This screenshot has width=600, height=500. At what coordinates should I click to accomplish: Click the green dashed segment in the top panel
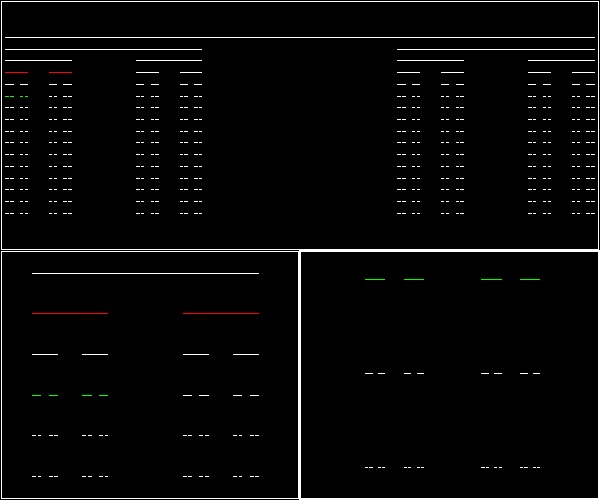tap(16, 96)
